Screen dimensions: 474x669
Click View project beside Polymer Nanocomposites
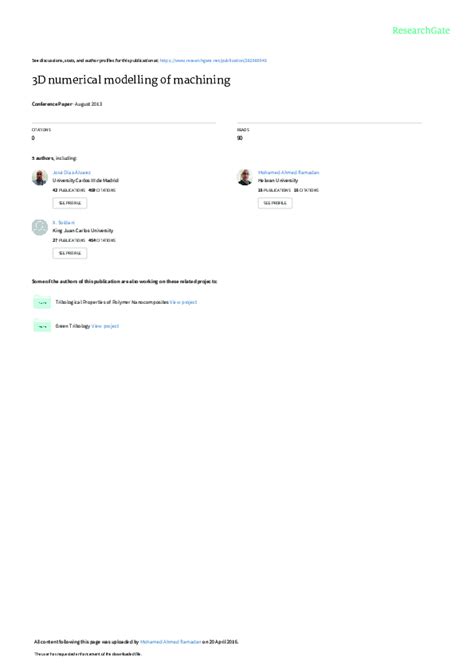[183, 302]
